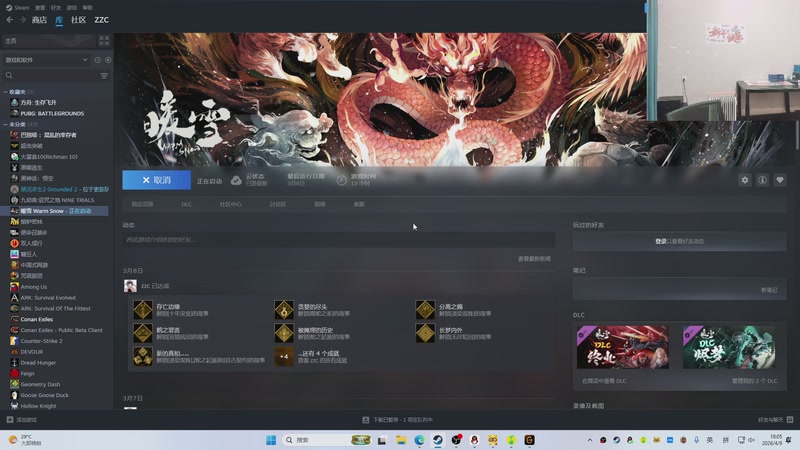Click the 贪婪的尽头 achievement badge
Viewport: 800px width, 450px height.
284,310
